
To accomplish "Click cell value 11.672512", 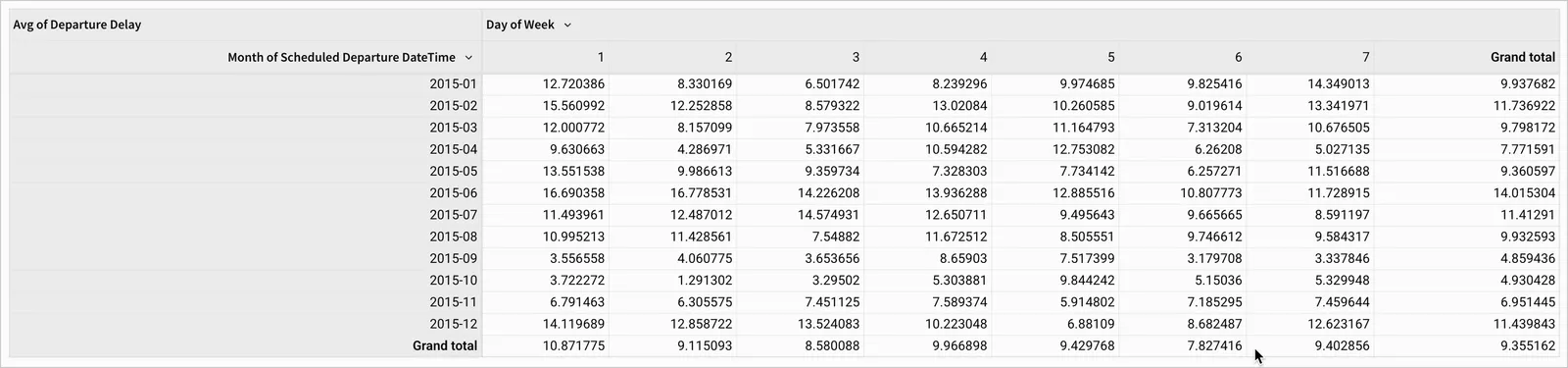I will tap(955, 237).
